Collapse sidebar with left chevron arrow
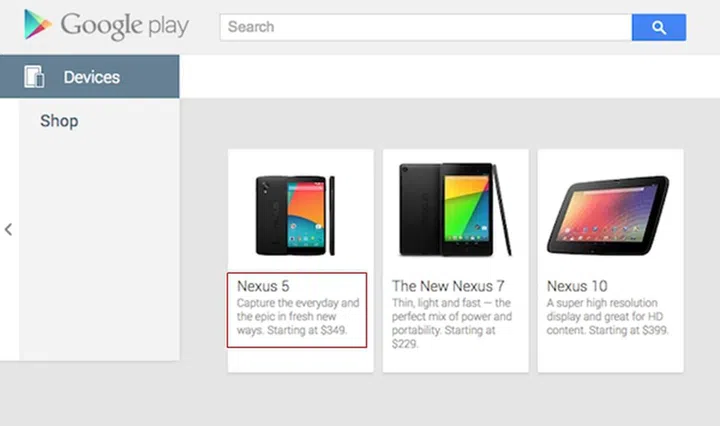Screen dimensions: 720x426 click(8, 230)
